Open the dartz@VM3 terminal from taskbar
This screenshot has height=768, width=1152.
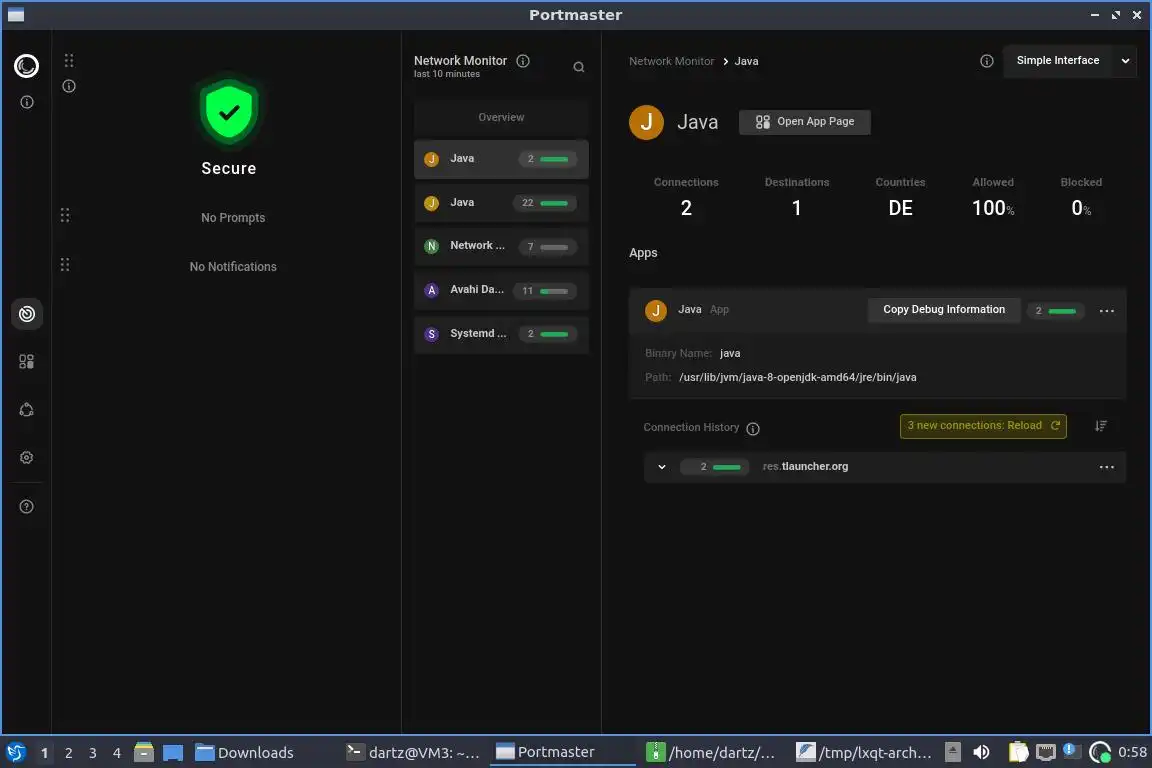[413, 753]
